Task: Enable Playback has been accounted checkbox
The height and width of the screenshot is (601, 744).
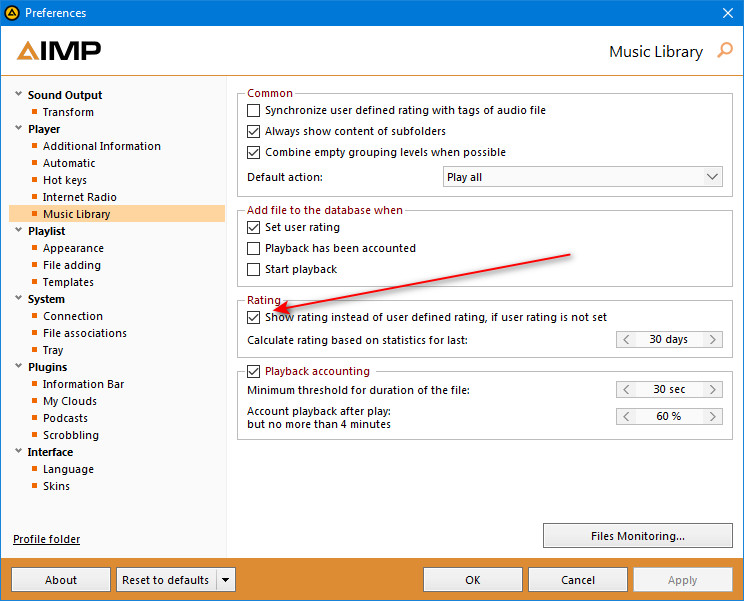Action: [253, 249]
